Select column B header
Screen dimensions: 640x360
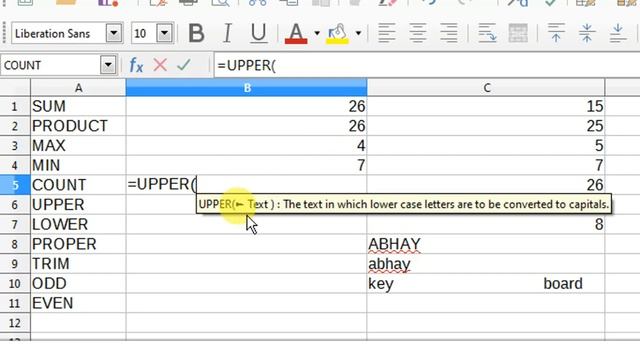(x=247, y=88)
